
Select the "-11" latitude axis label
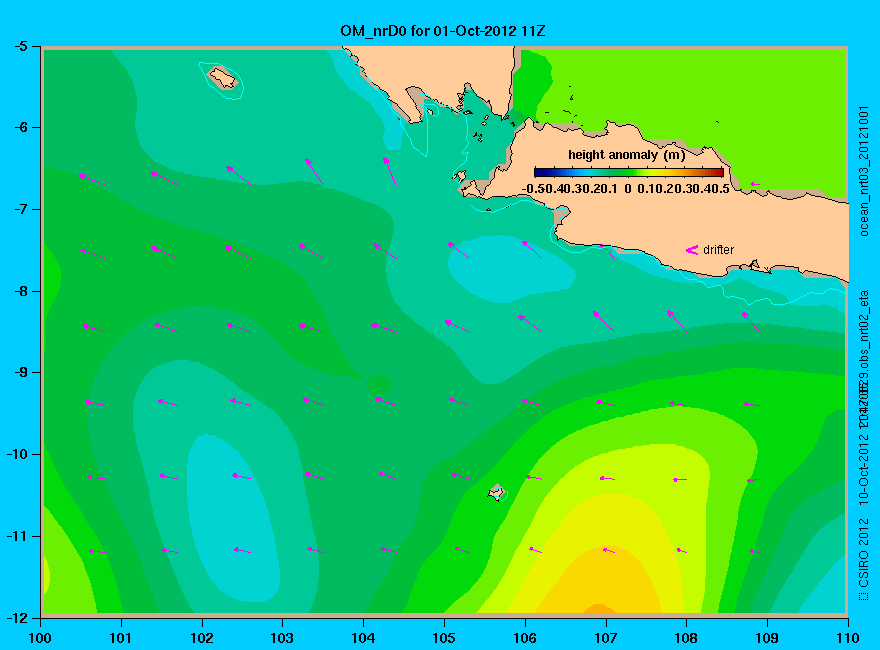(16, 536)
